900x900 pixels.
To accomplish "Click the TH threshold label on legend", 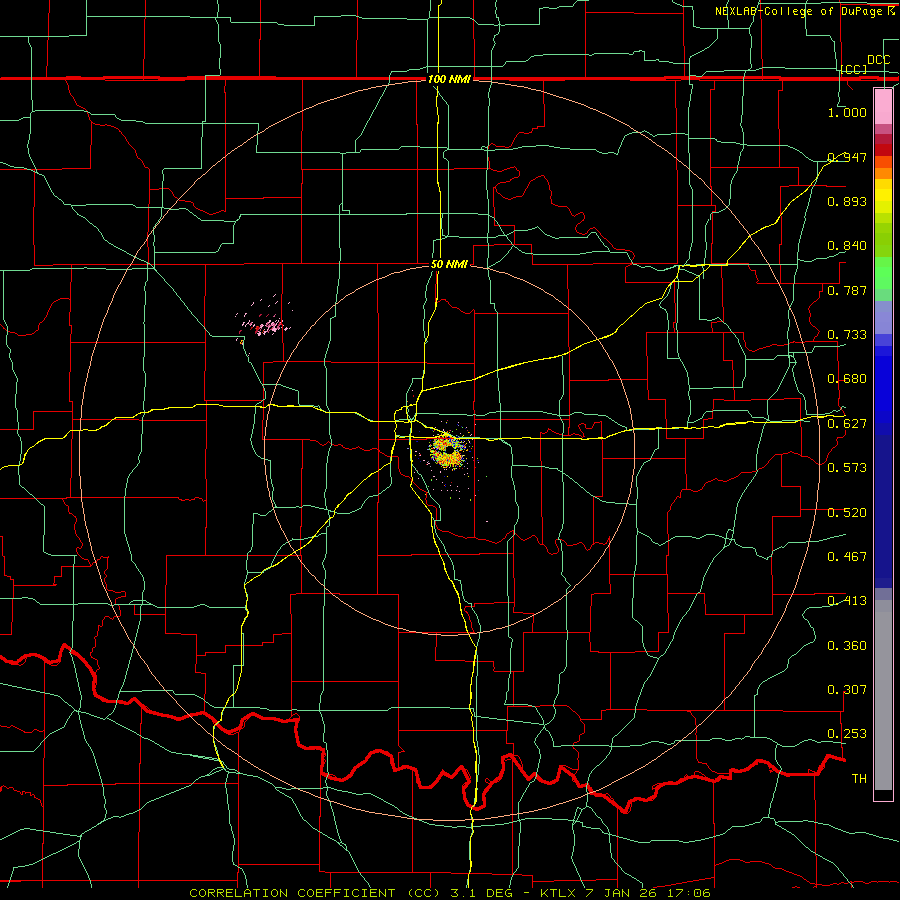I will (x=859, y=779).
